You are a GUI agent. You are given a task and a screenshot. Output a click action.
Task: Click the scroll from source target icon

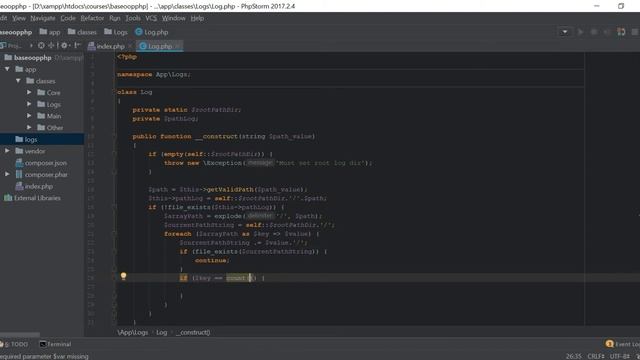pyautogui.click(x=41, y=46)
